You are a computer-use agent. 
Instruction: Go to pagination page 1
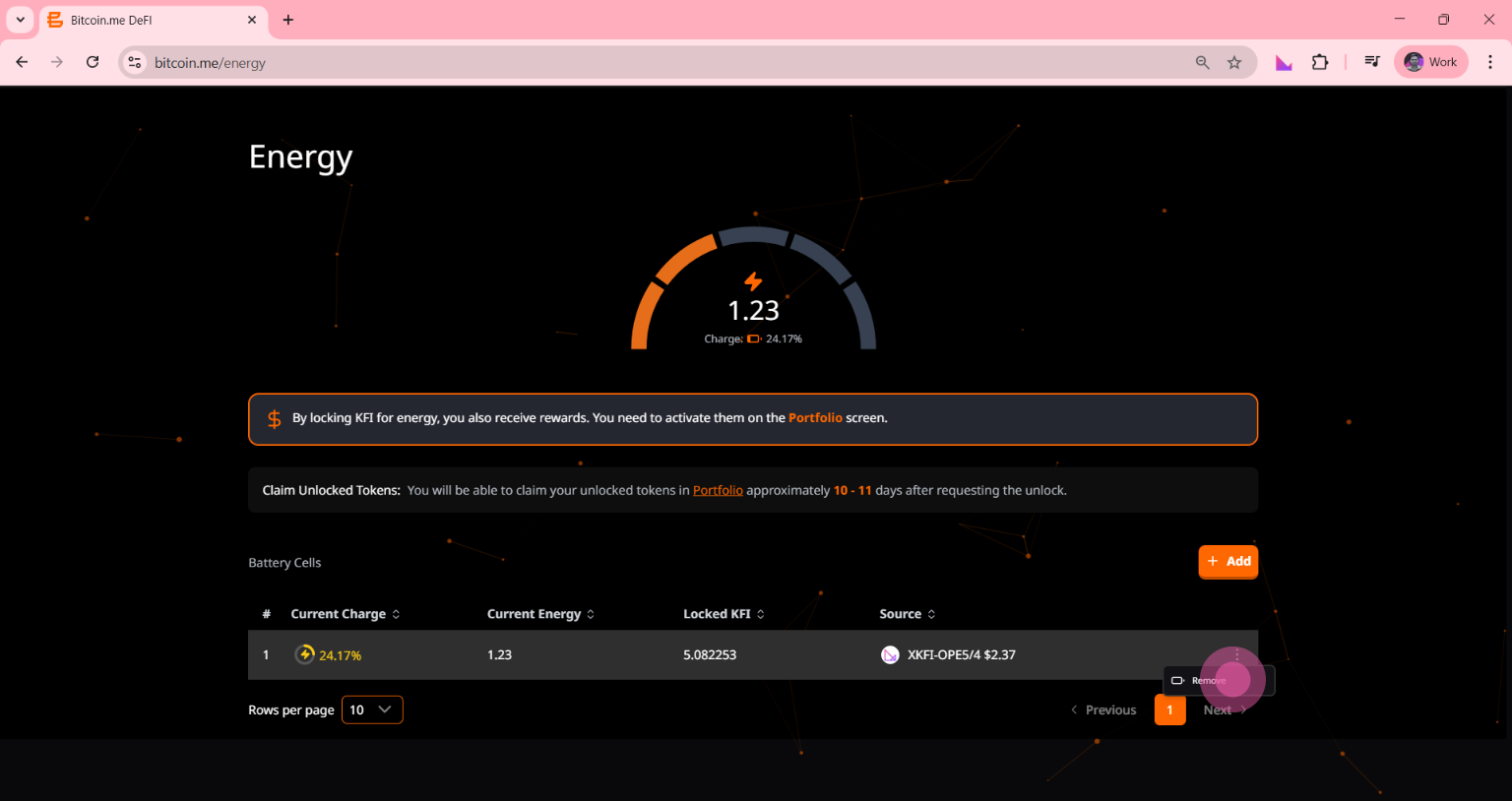(1169, 709)
